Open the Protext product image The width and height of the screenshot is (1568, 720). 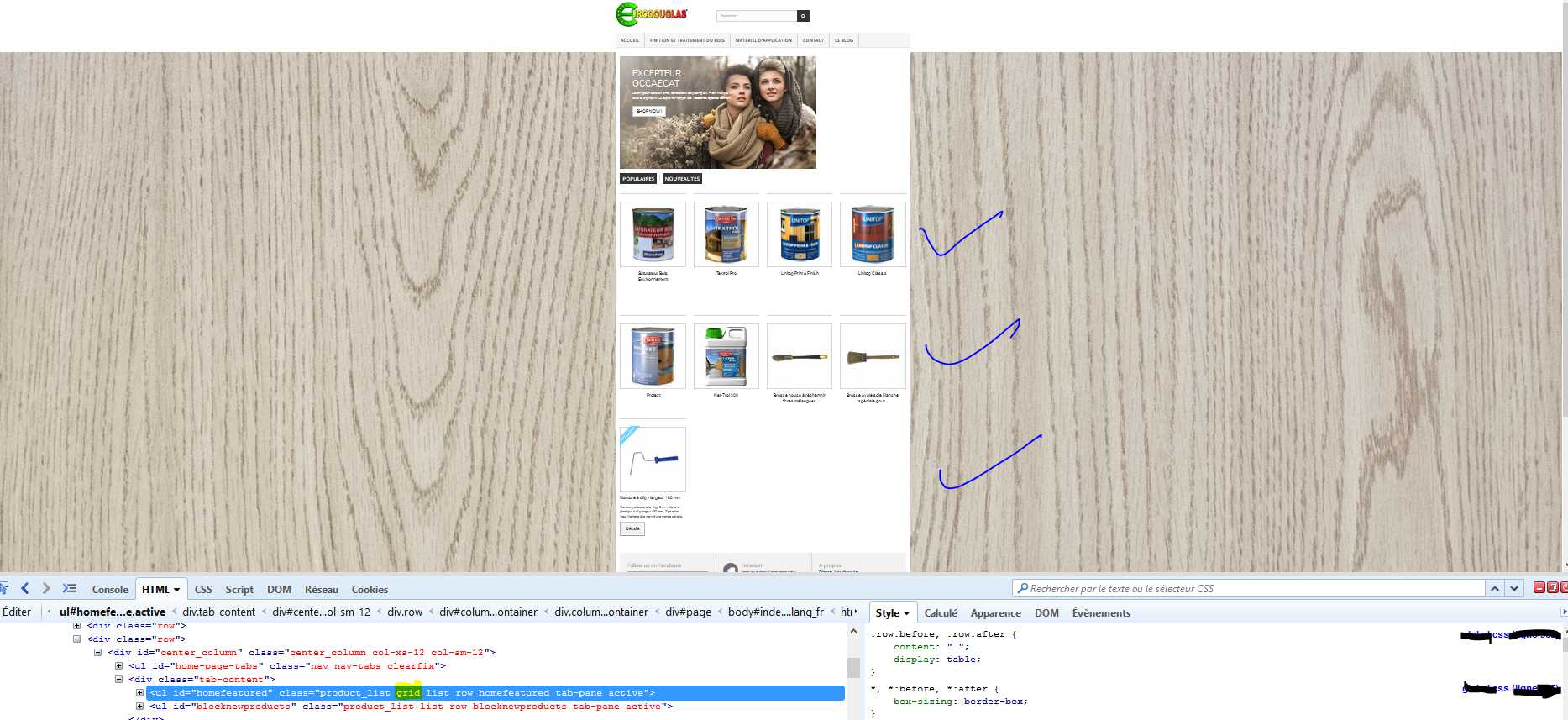click(653, 356)
